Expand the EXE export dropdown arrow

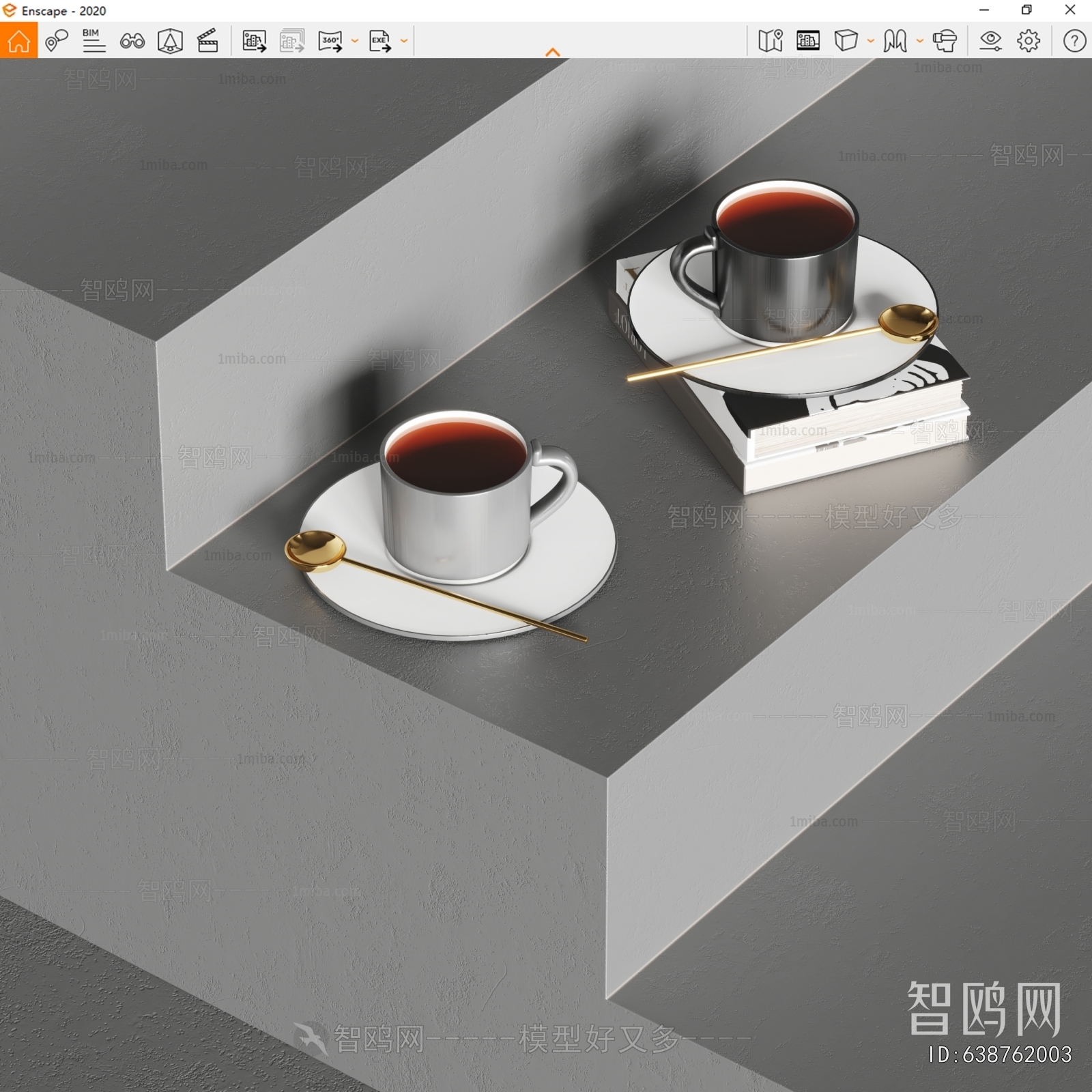click(x=404, y=41)
